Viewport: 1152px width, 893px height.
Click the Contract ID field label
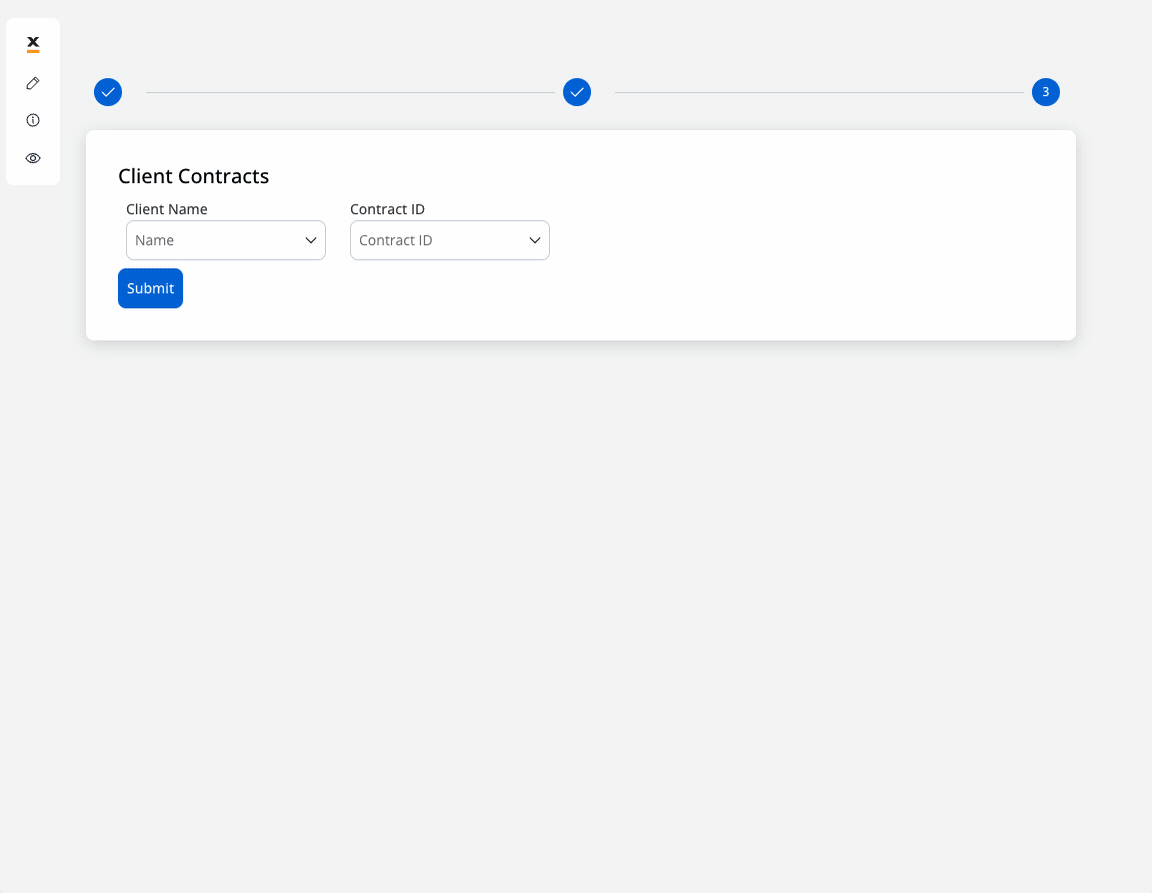point(387,209)
